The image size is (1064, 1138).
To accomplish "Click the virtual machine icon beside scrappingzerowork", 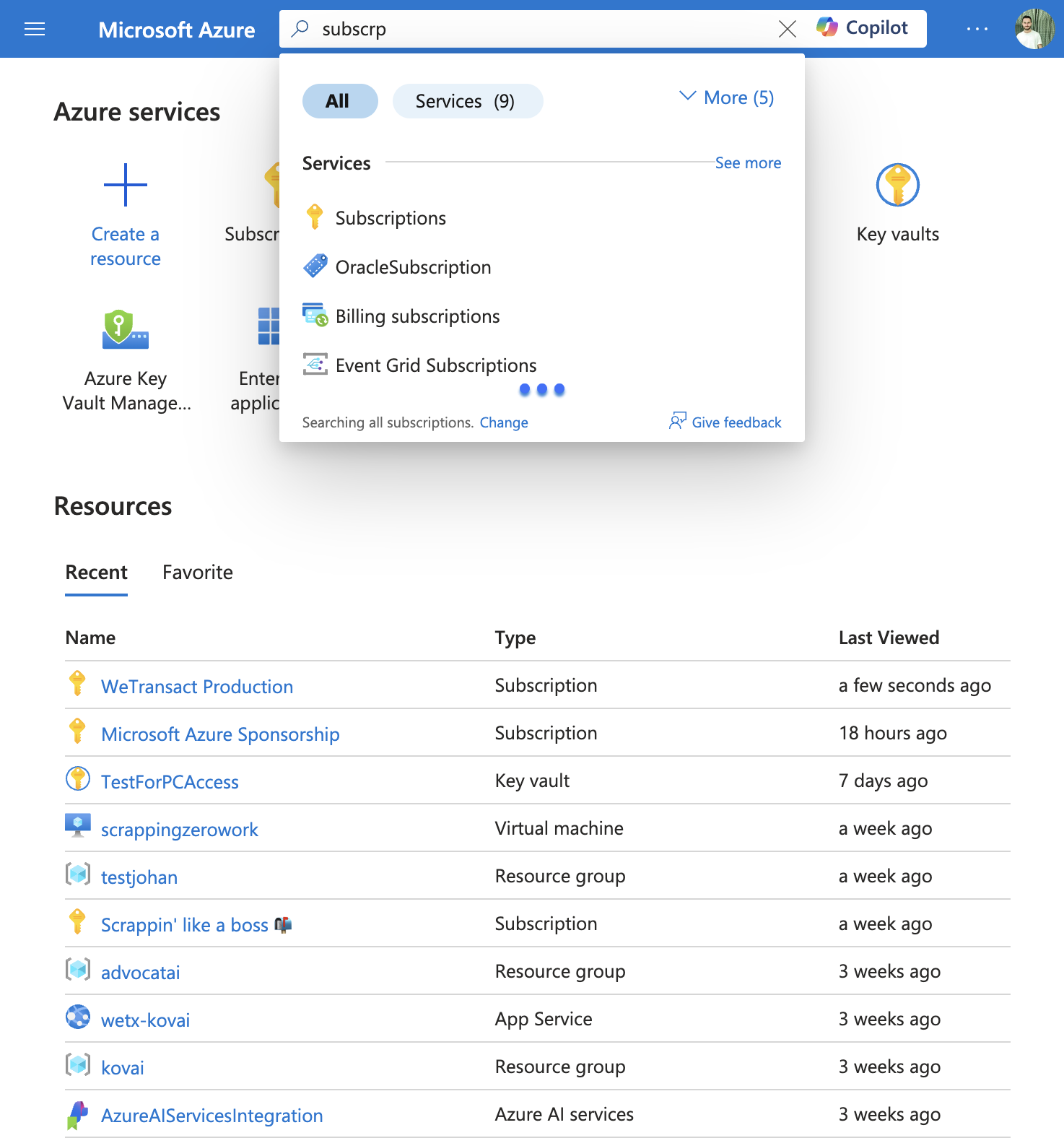I will pyautogui.click(x=78, y=825).
